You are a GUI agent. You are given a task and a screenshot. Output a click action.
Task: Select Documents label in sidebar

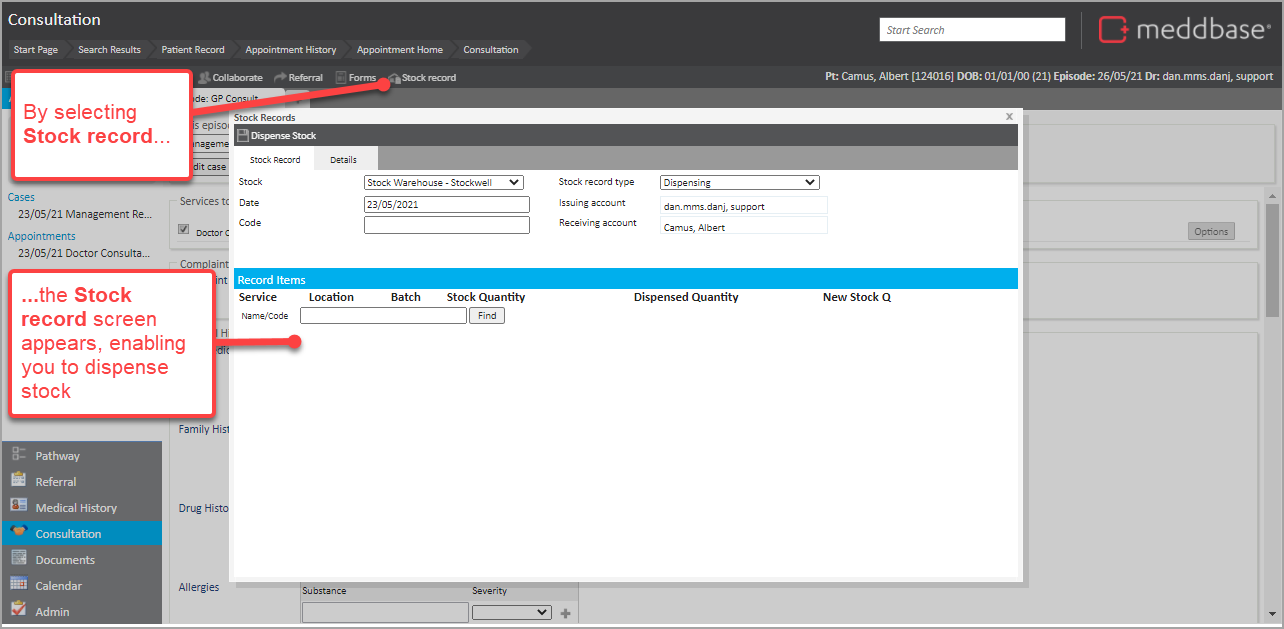point(65,559)
